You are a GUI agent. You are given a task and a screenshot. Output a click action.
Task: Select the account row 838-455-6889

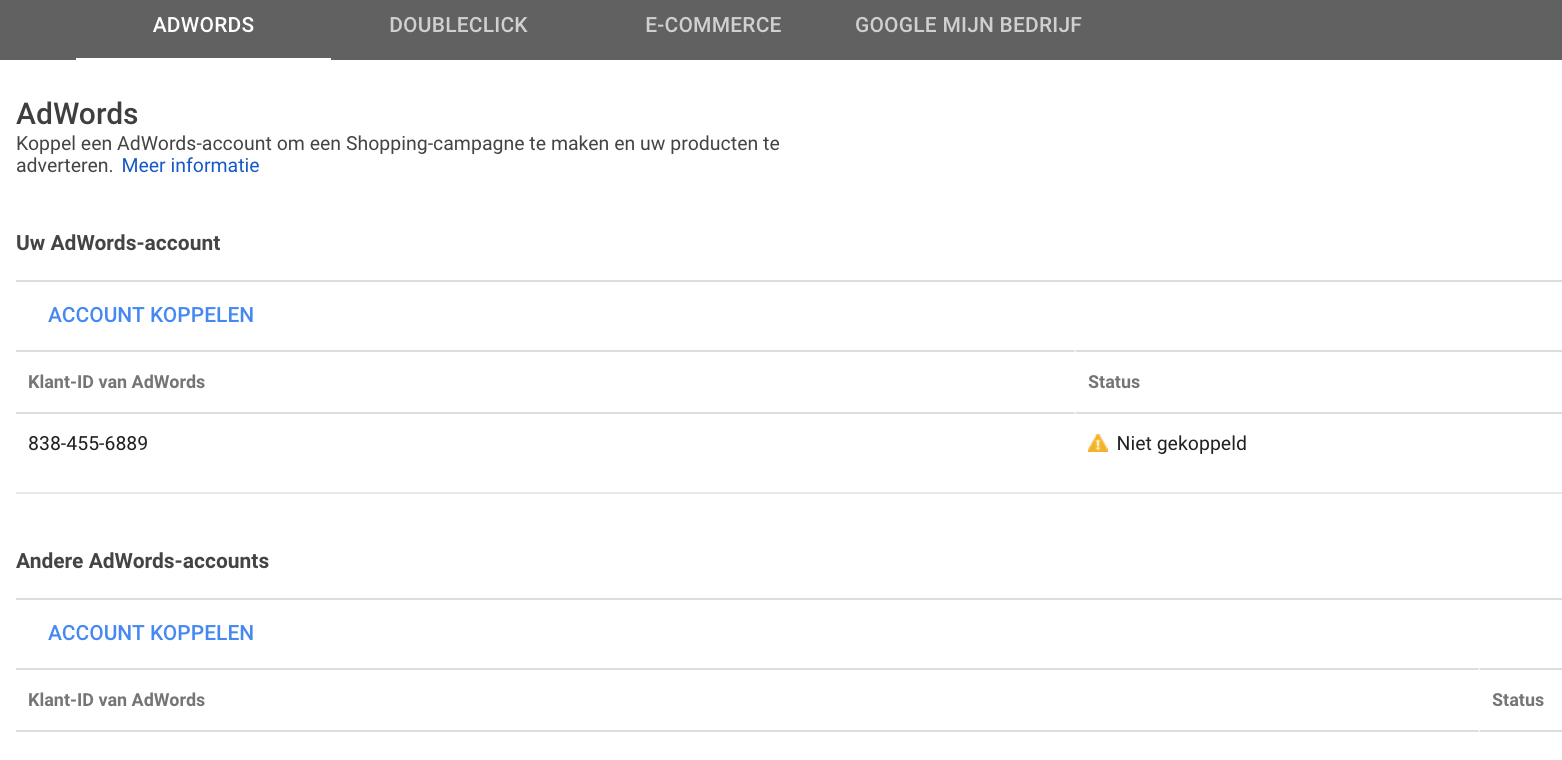[88, 443]
